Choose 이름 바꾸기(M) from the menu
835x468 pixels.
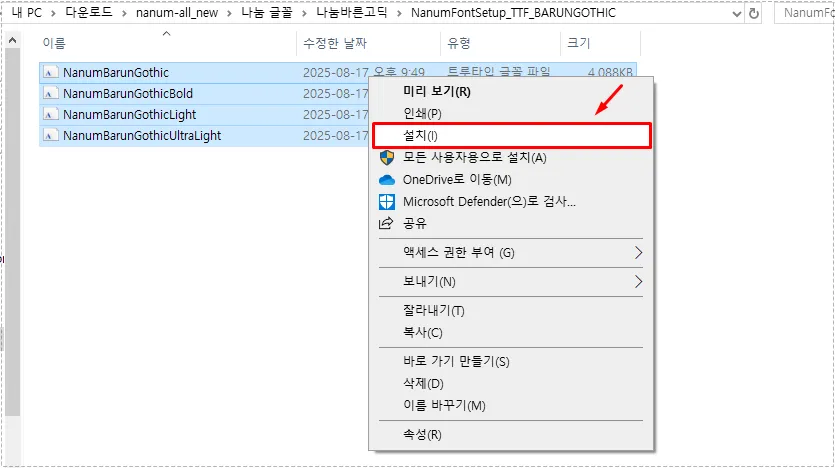pos(511,406)
